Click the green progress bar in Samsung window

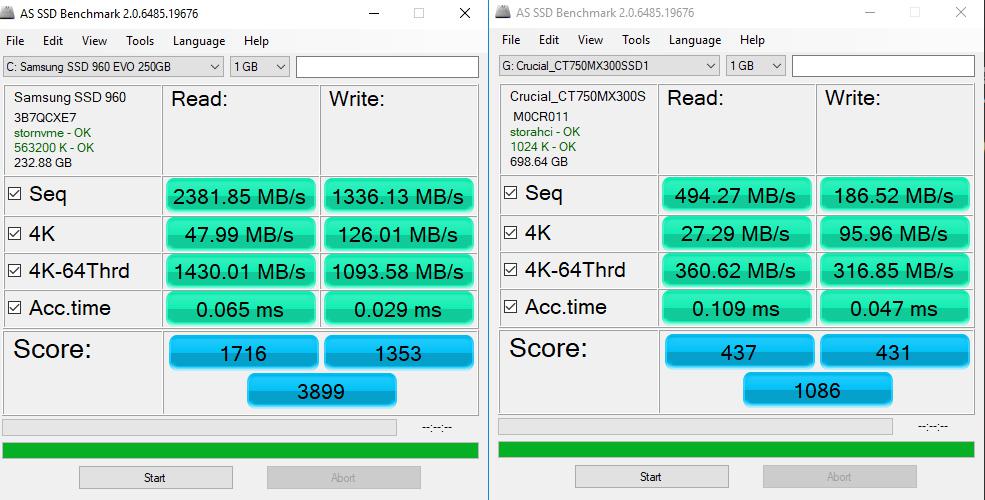(x=241, y=450)
